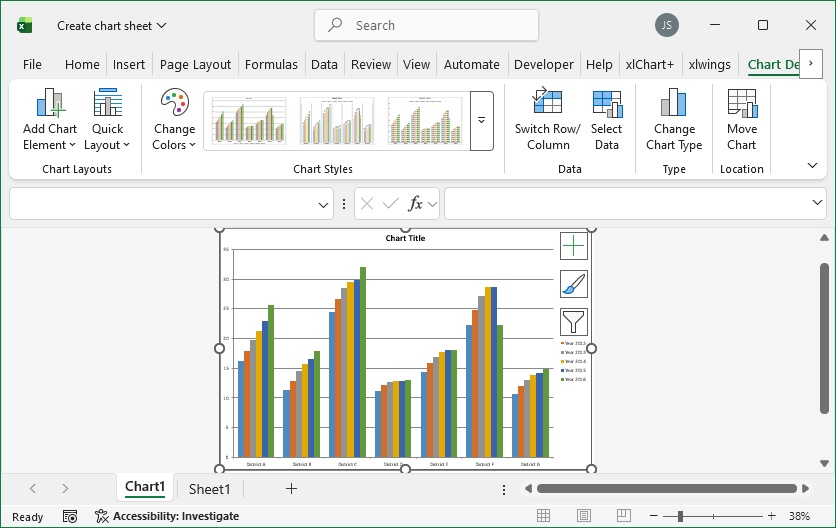Image resolution: width=836 pixels, height=528 pixels.
Task: Open the Page Layout tab
Action: pos(195,65)
